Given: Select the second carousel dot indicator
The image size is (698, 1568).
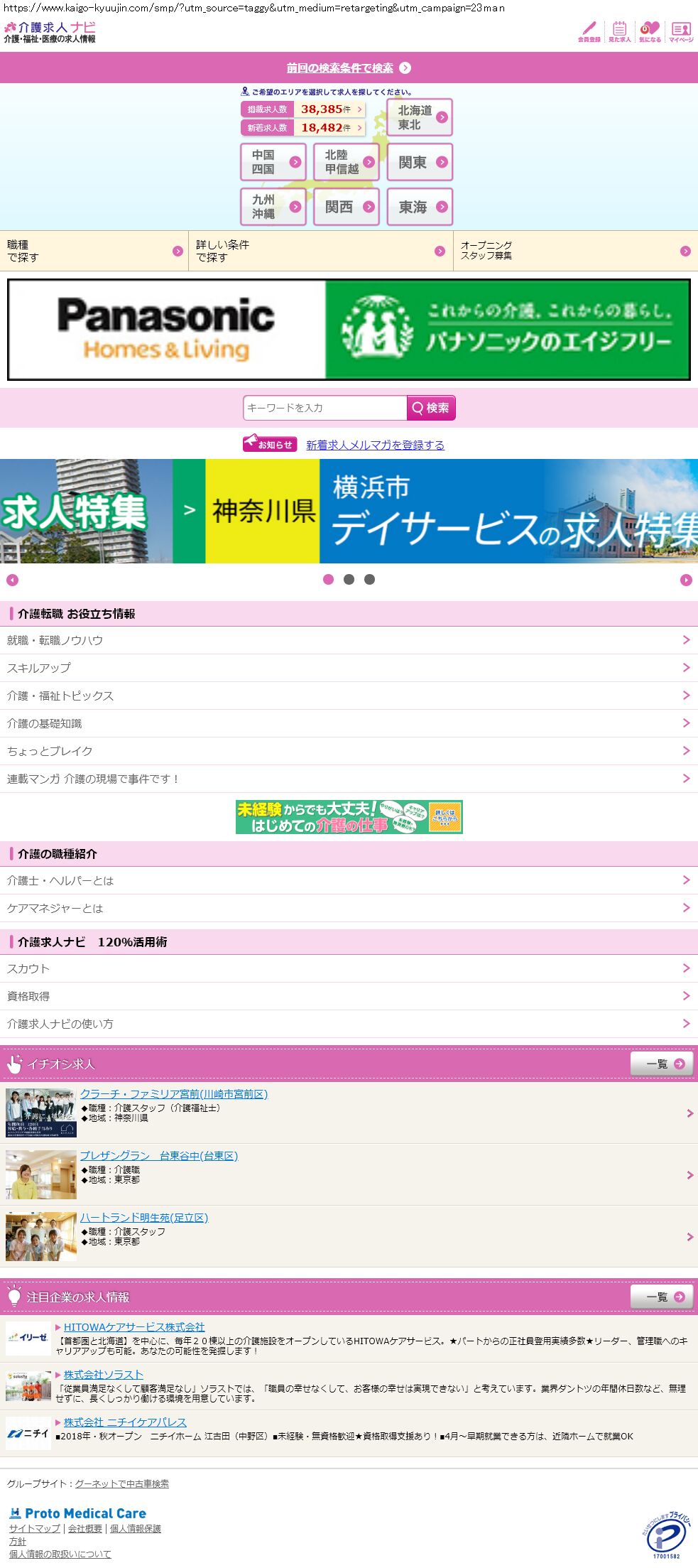Looking at the screenshot, I should 349,580.
